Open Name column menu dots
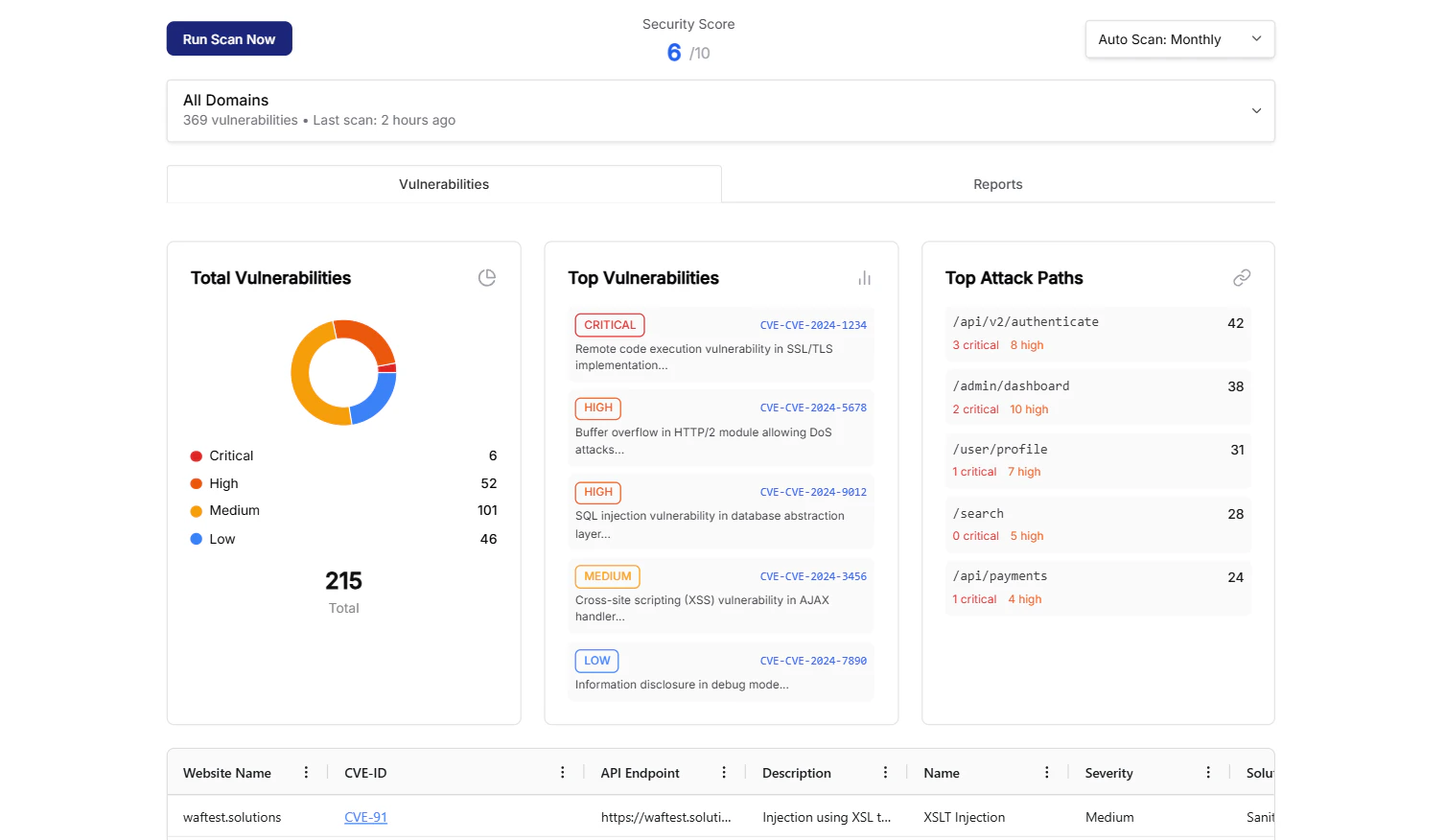1445x840 pixels. [x=1047, y=773]
